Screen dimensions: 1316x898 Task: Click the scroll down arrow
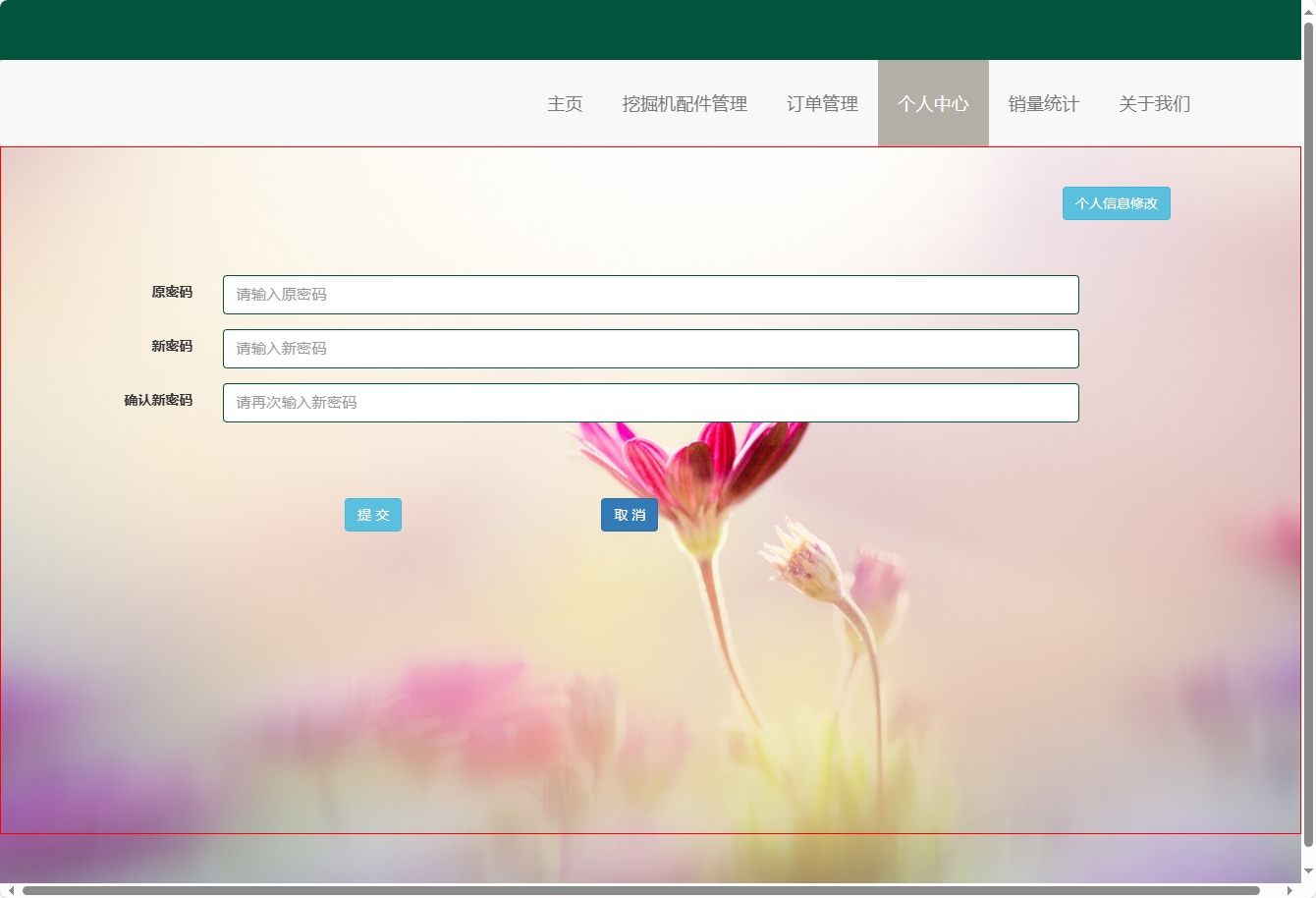[1308, 871]
